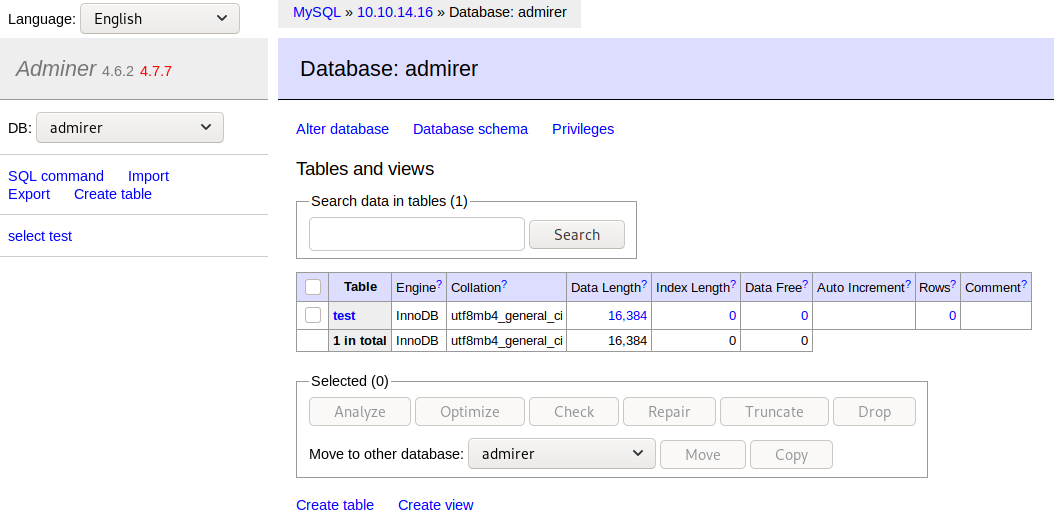Open the 10.10.14.16 server breadcrumb
Viewport: 1054px width, 522px height.
[395, 12]
